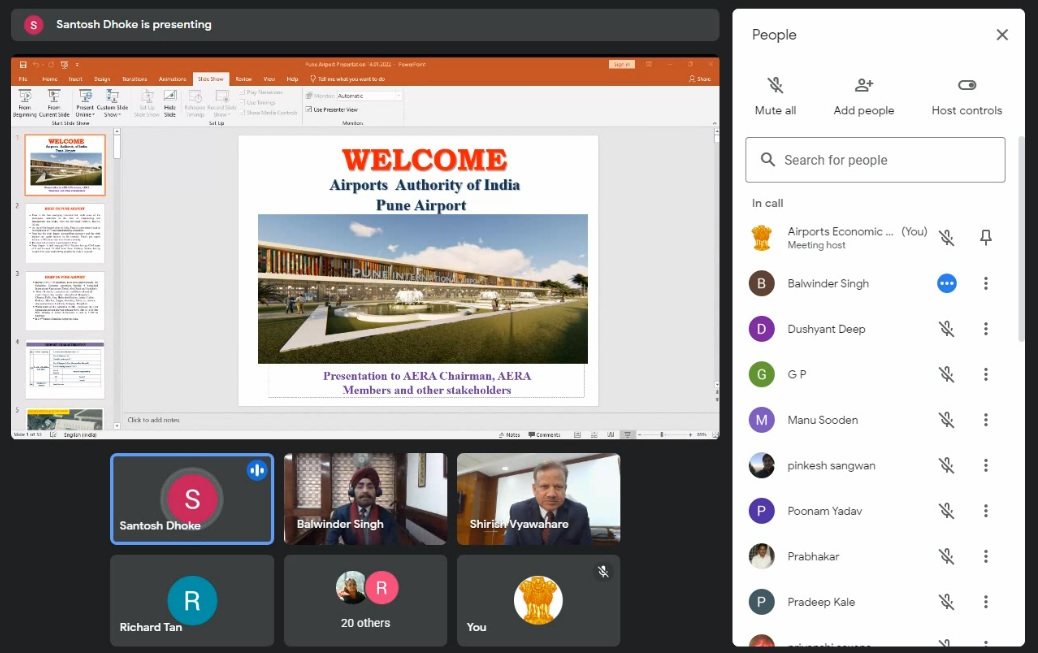The height and width of the screenshot is (653, 1038).
Task: Click the 20 others participants tile
Action: pos(365,601)
